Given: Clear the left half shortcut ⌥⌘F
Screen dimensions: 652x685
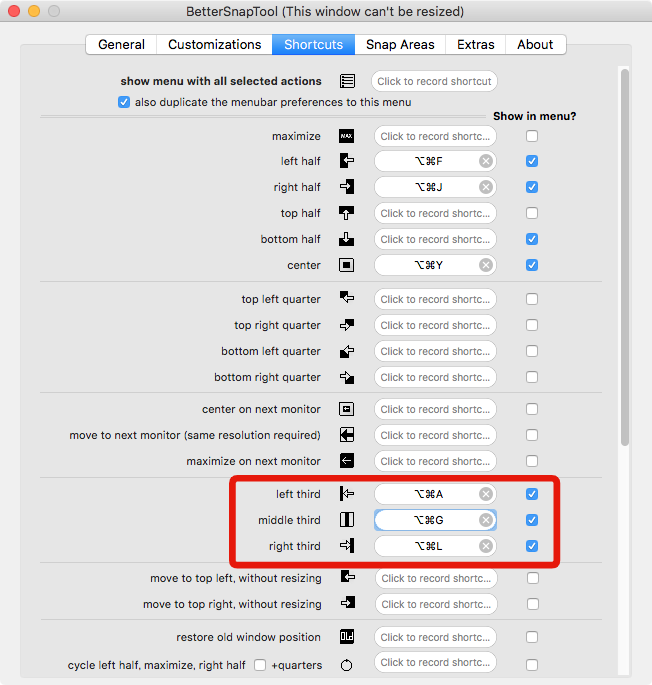Looking at the screenshot, I should click(x=486, y=161).
